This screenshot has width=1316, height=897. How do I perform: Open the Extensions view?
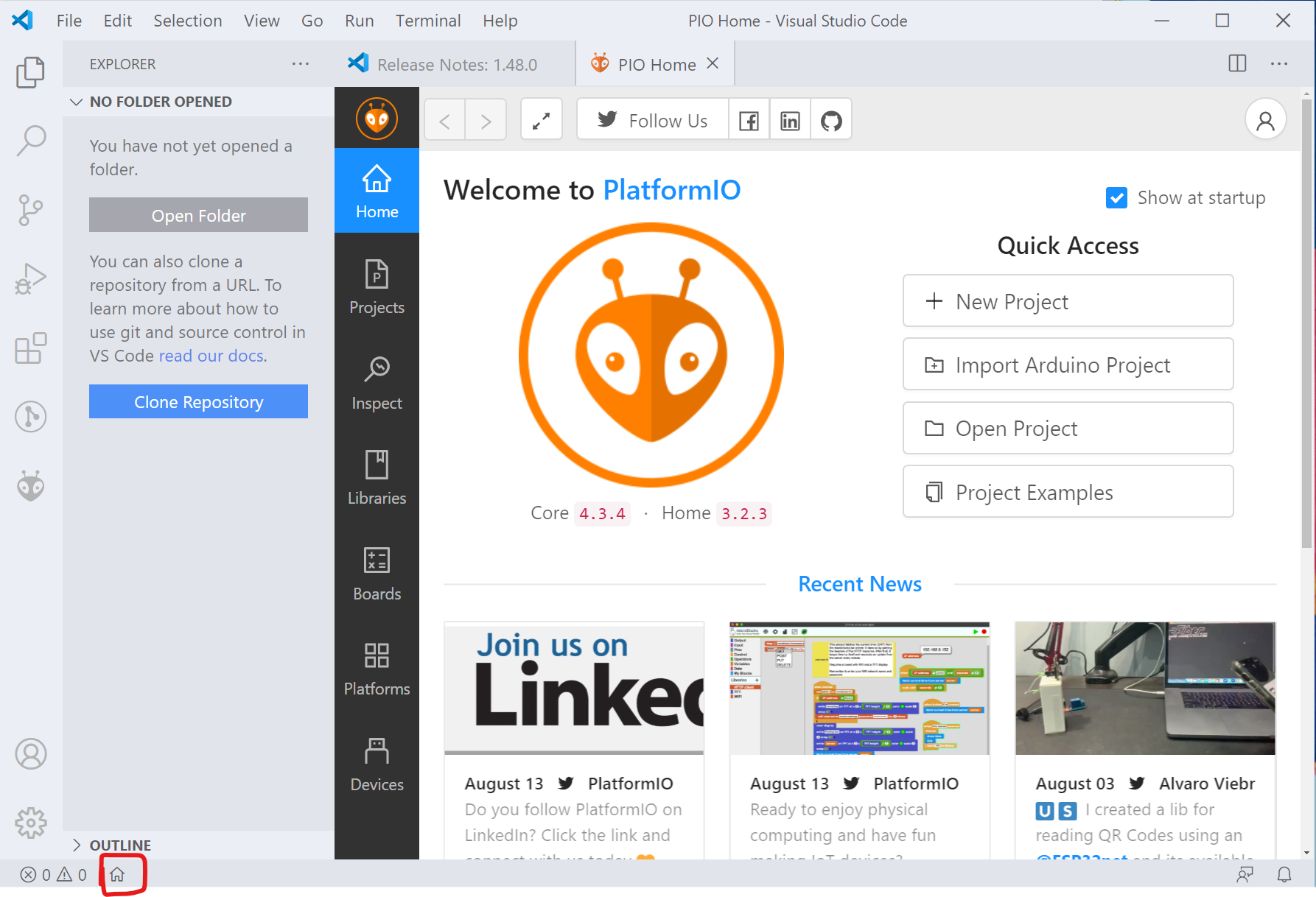pos(30,348)
